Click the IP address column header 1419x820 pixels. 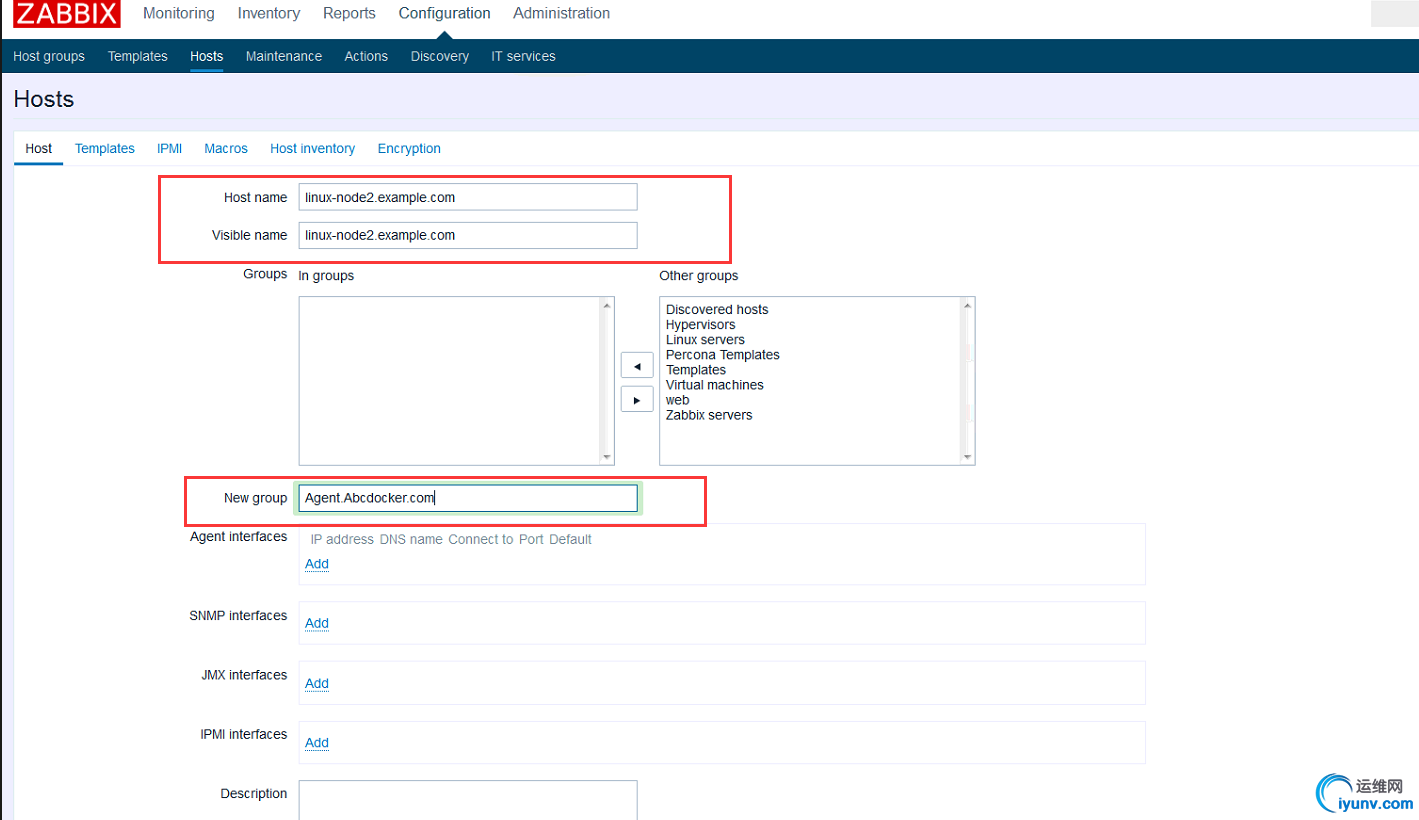pos(342,539)
